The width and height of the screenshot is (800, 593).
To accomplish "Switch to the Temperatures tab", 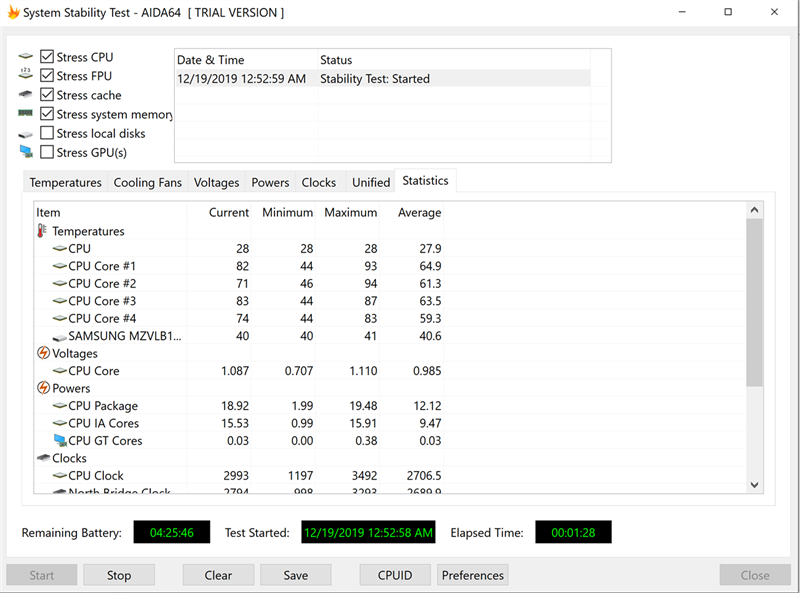I will 65,183.
